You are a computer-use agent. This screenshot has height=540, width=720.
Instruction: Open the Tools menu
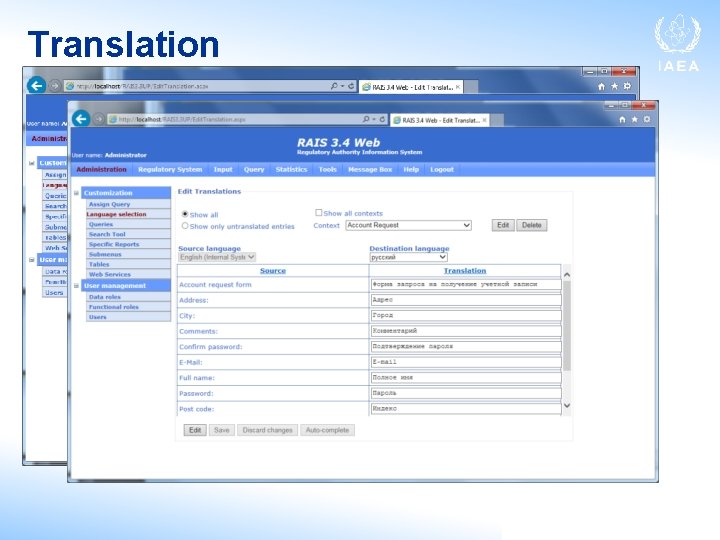coord(327,169)
